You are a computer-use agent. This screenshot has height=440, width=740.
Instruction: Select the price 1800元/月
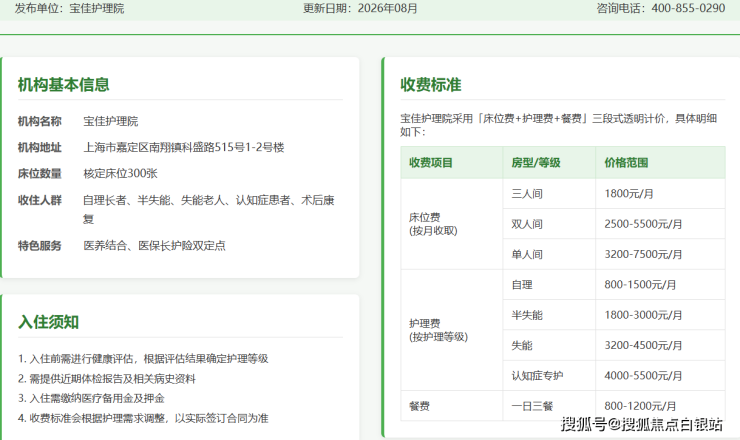629,194
